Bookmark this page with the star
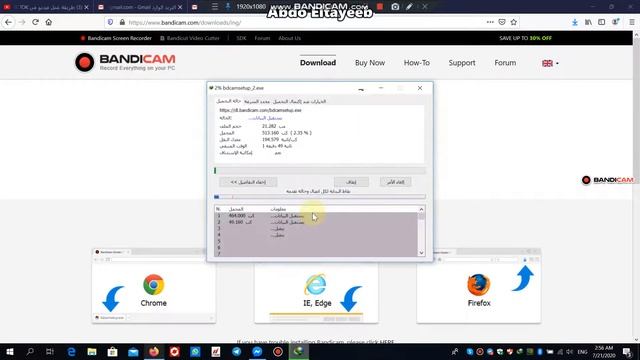 pyautogui.click(x=514, y=22)
